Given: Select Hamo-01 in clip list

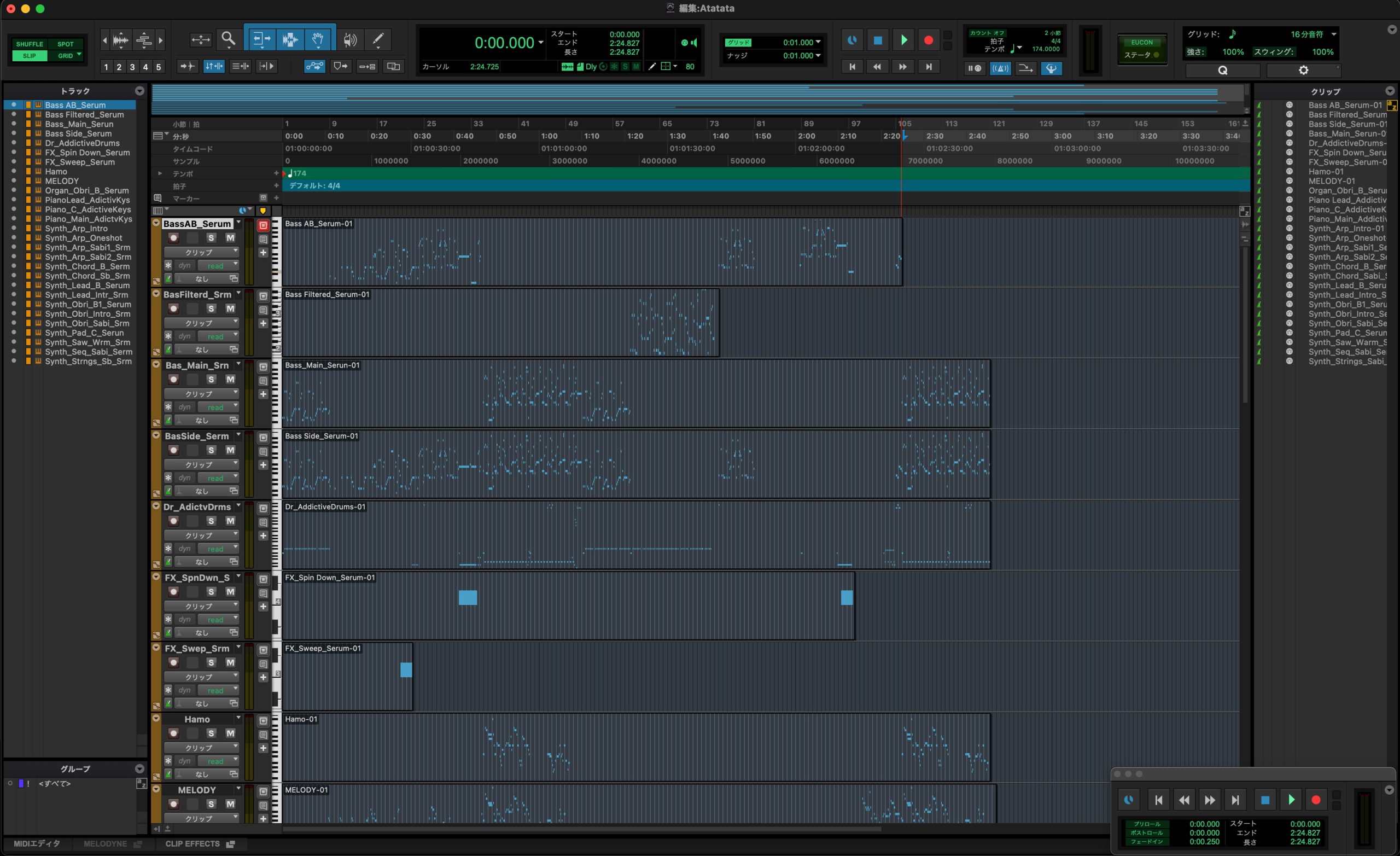Looking at the screenshot, I should [x=1326, y=172].
